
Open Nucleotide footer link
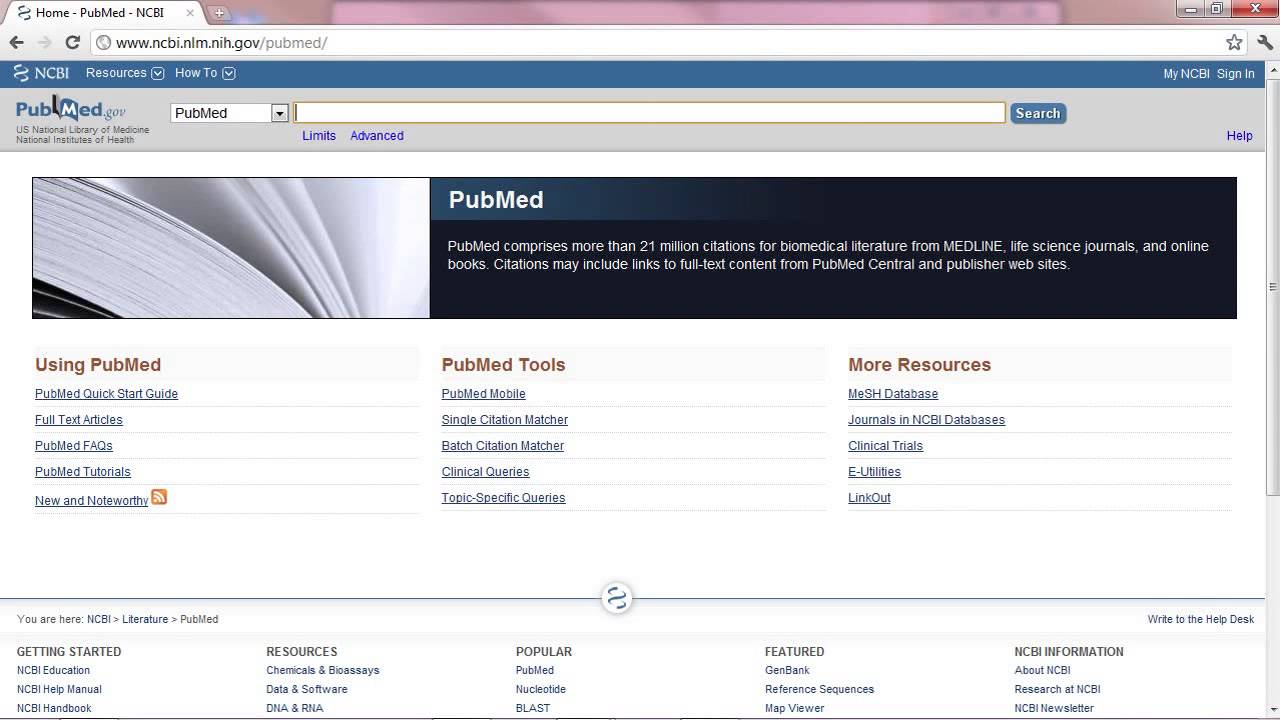pyautogui.click(x=541, y=689)
